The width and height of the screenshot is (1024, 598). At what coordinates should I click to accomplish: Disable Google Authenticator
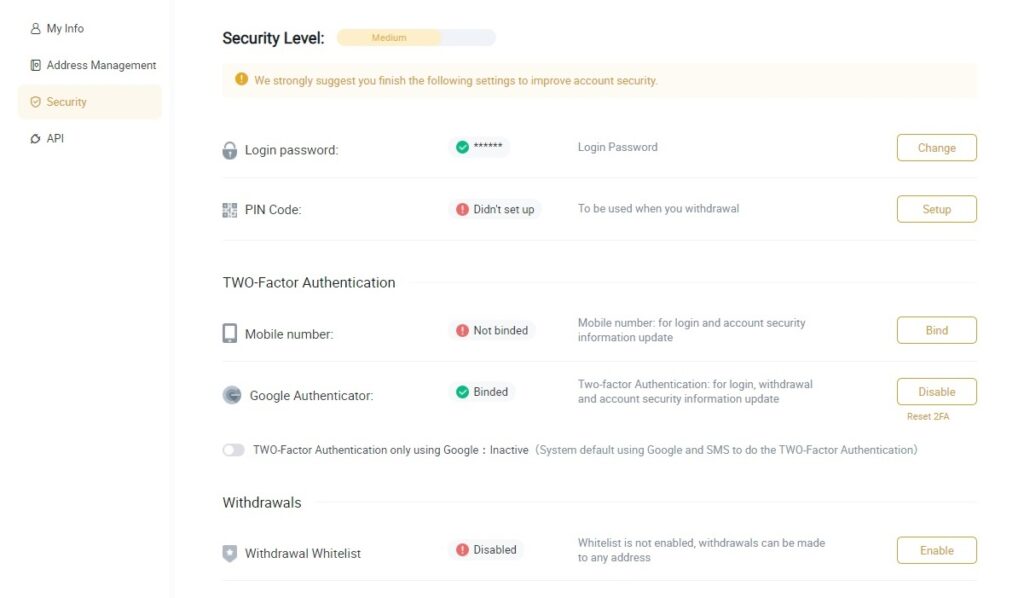(x=936, y=392)
